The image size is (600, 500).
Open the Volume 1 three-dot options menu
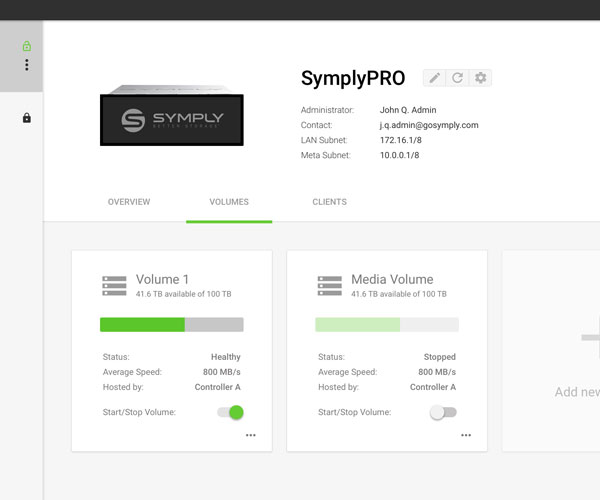[x=251, y=435]
